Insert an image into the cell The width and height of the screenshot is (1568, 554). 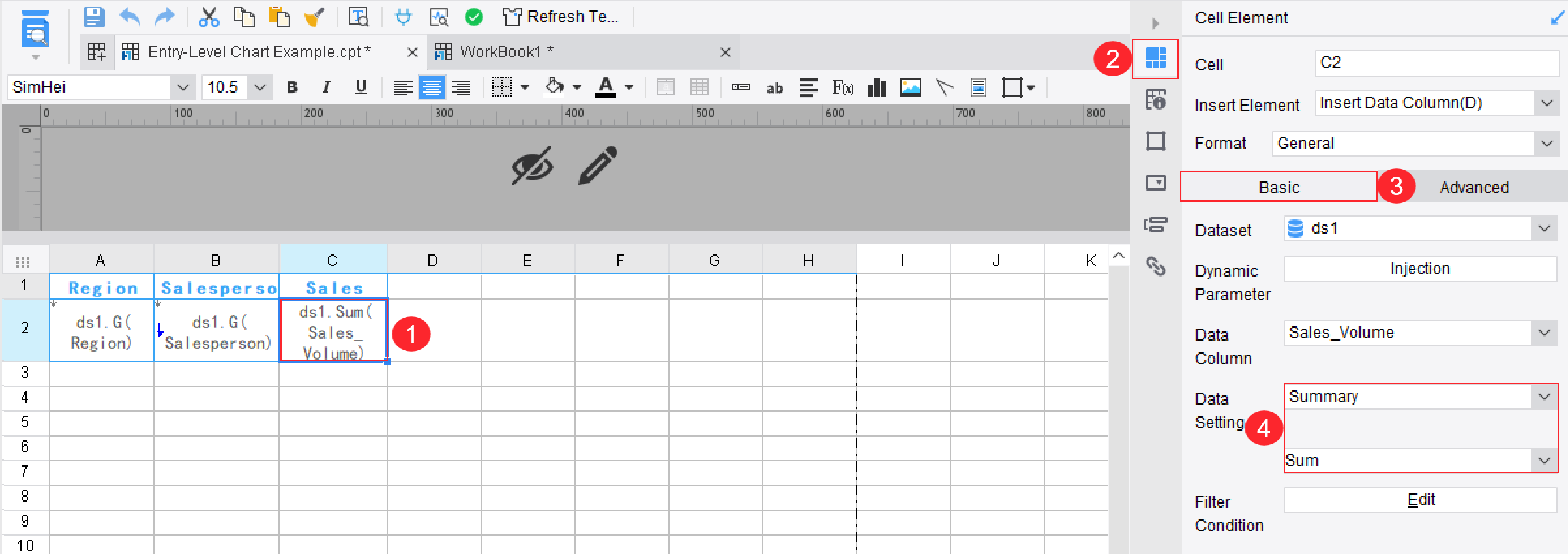point(911,87)
